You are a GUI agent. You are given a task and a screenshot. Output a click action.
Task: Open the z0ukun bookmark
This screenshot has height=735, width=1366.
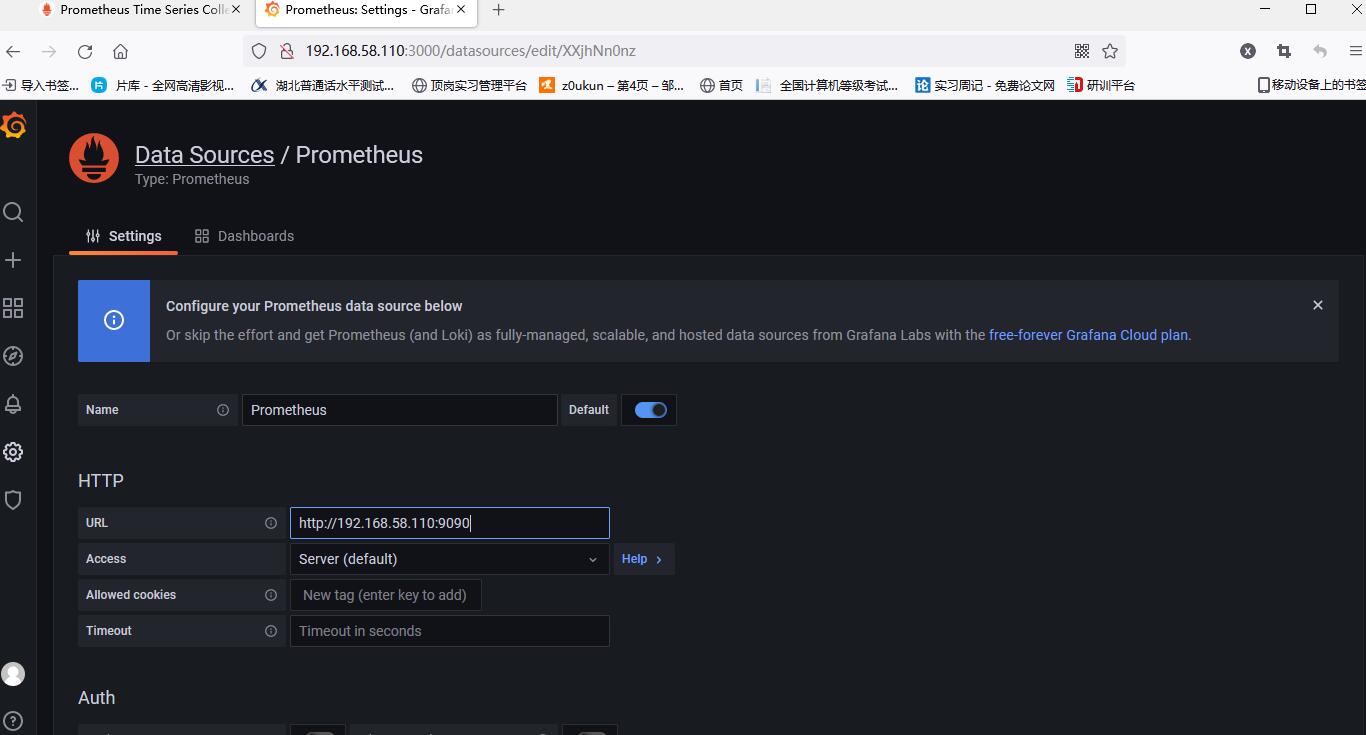pyautogui.click(x=612, y=85)
